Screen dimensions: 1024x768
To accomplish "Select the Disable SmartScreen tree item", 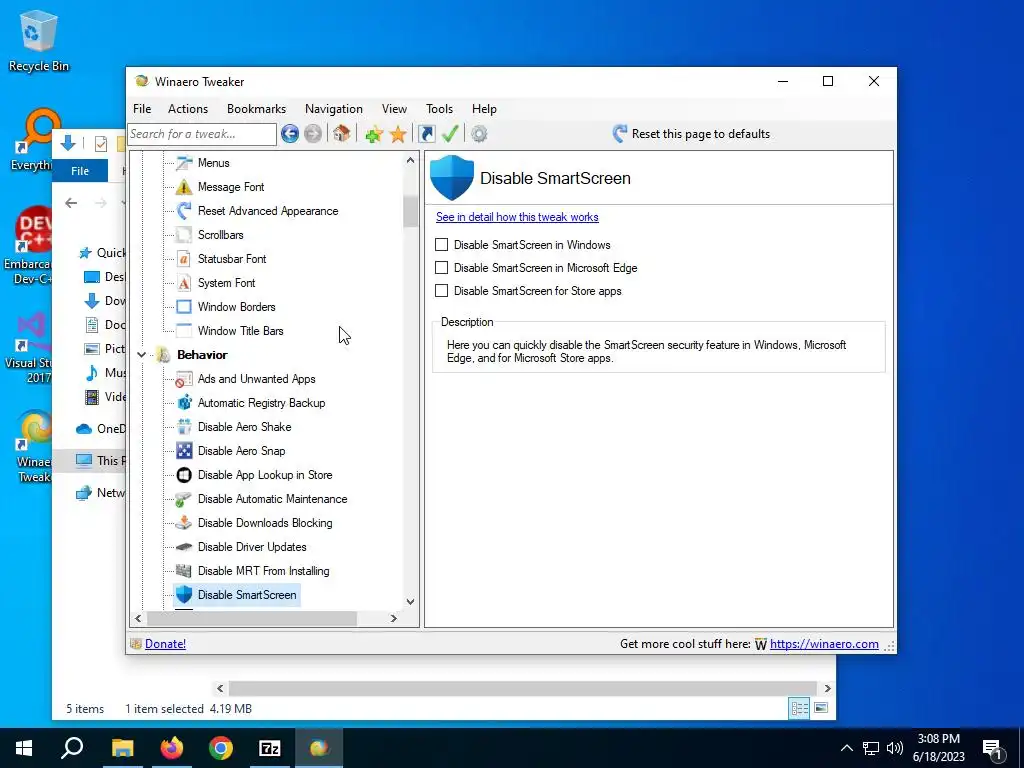I will click(x=247, y=595).
